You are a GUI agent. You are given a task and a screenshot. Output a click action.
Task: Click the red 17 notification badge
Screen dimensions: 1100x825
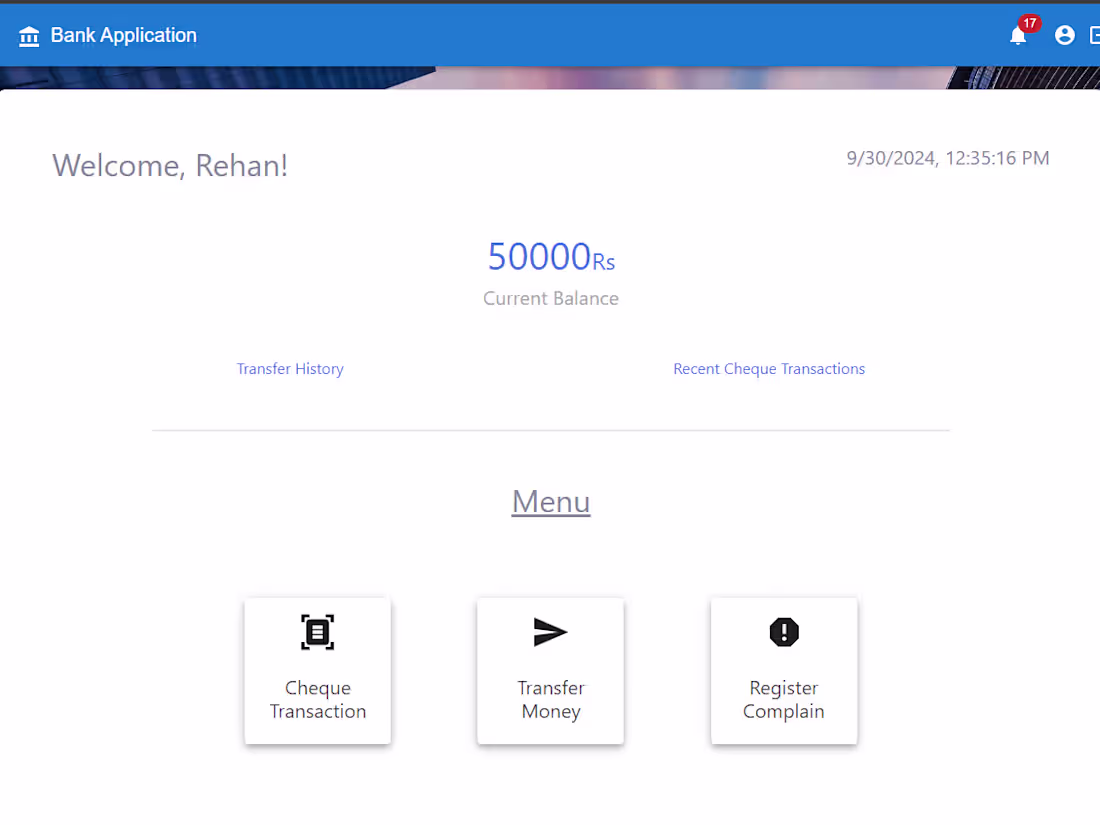[x=1029, y=23]
